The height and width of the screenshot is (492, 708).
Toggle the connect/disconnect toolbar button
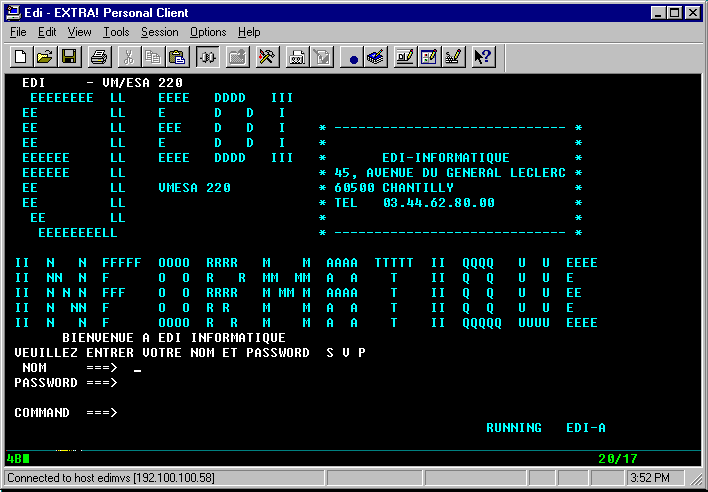click(x=208, y=57)
